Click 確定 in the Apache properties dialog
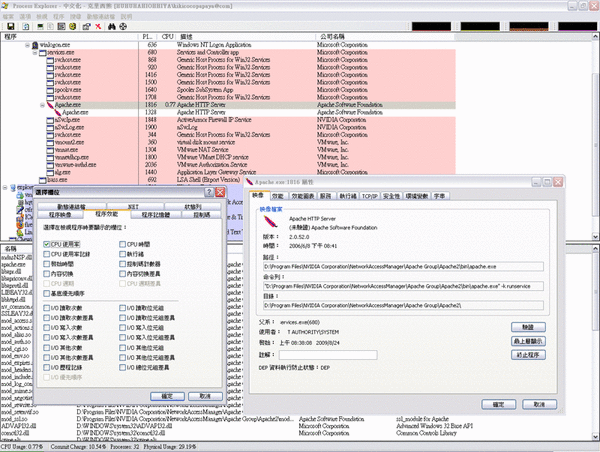Viewport: 600px width, 452px height. pos(499,405)
